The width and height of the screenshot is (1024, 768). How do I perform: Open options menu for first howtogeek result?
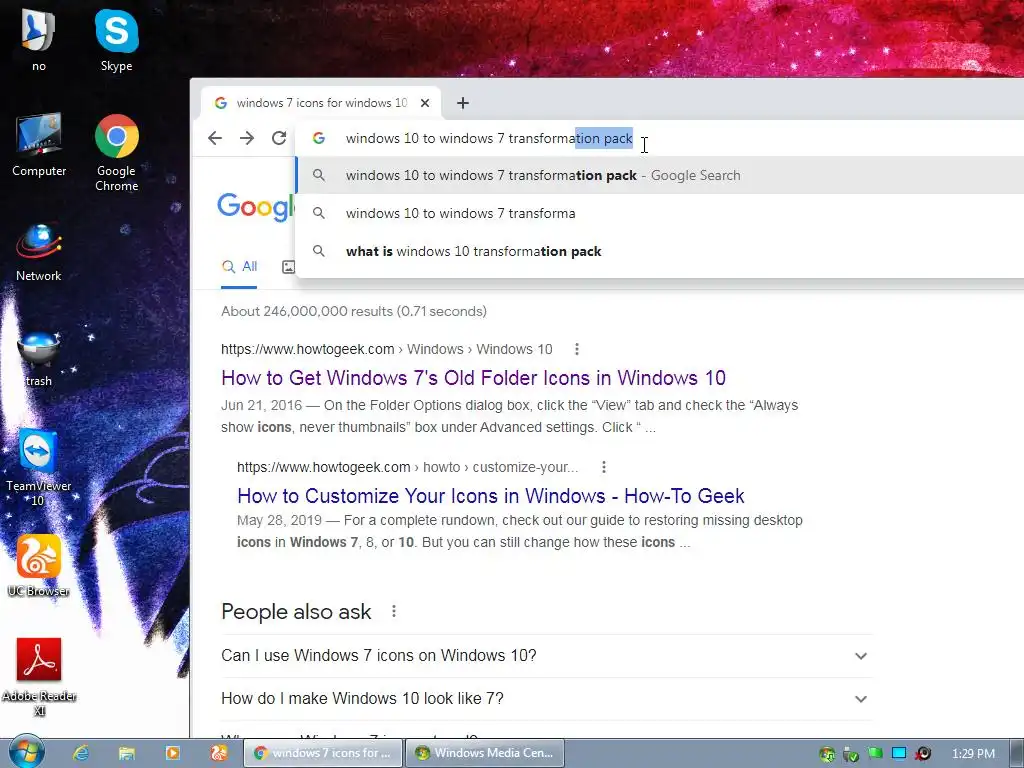tap(577, 349)
